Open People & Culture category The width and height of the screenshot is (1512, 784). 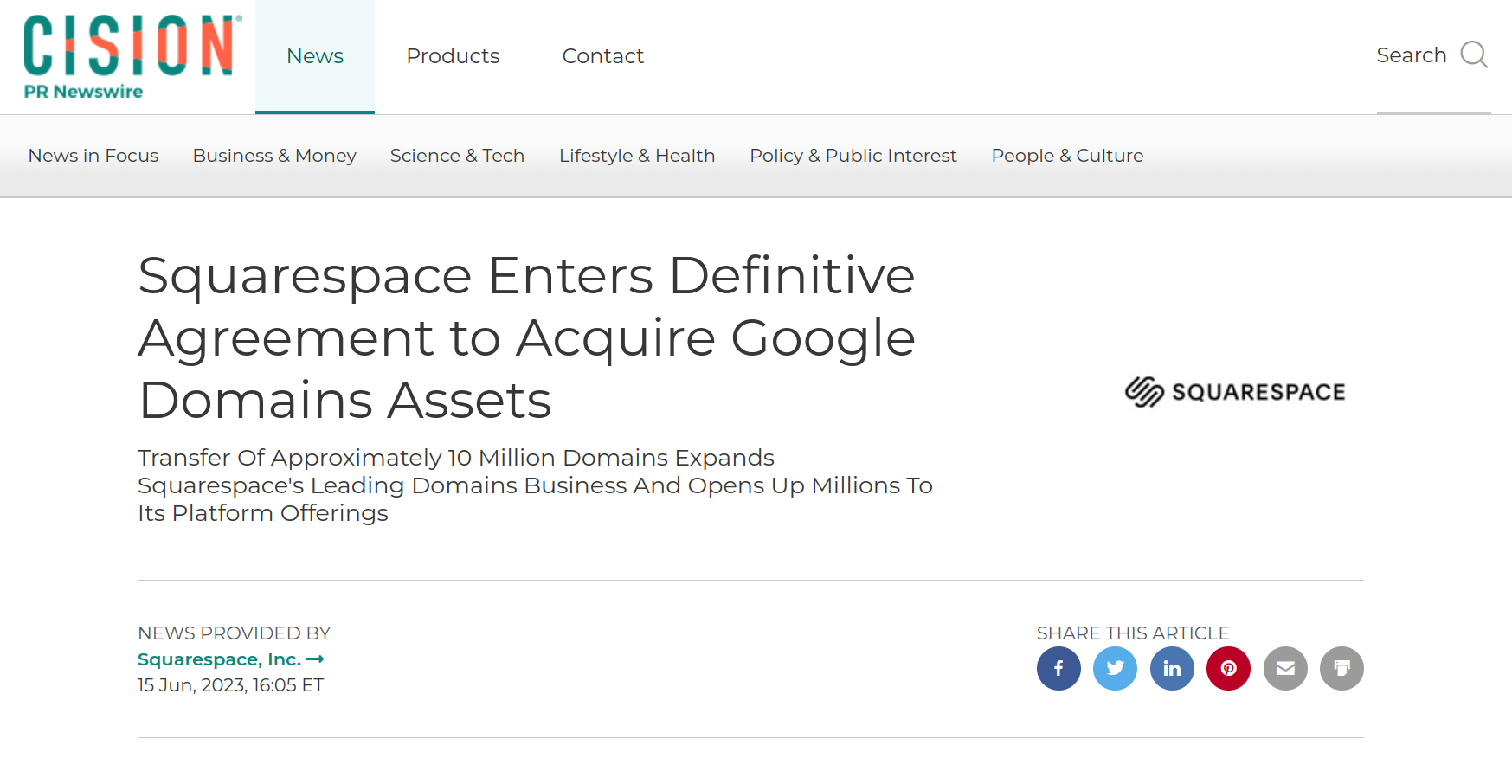pos(1067,156)
